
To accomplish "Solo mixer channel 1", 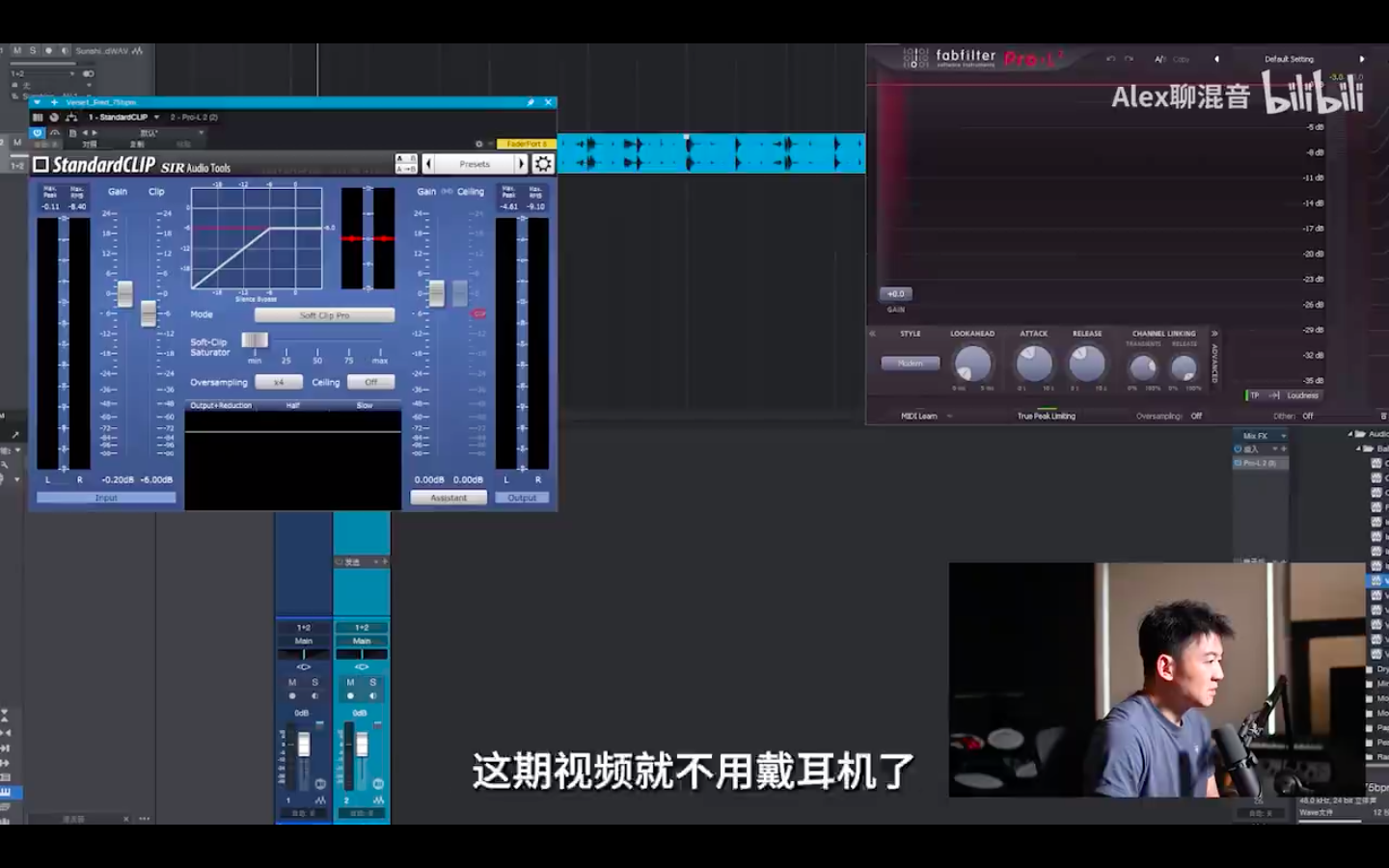I will coord(314,683).
